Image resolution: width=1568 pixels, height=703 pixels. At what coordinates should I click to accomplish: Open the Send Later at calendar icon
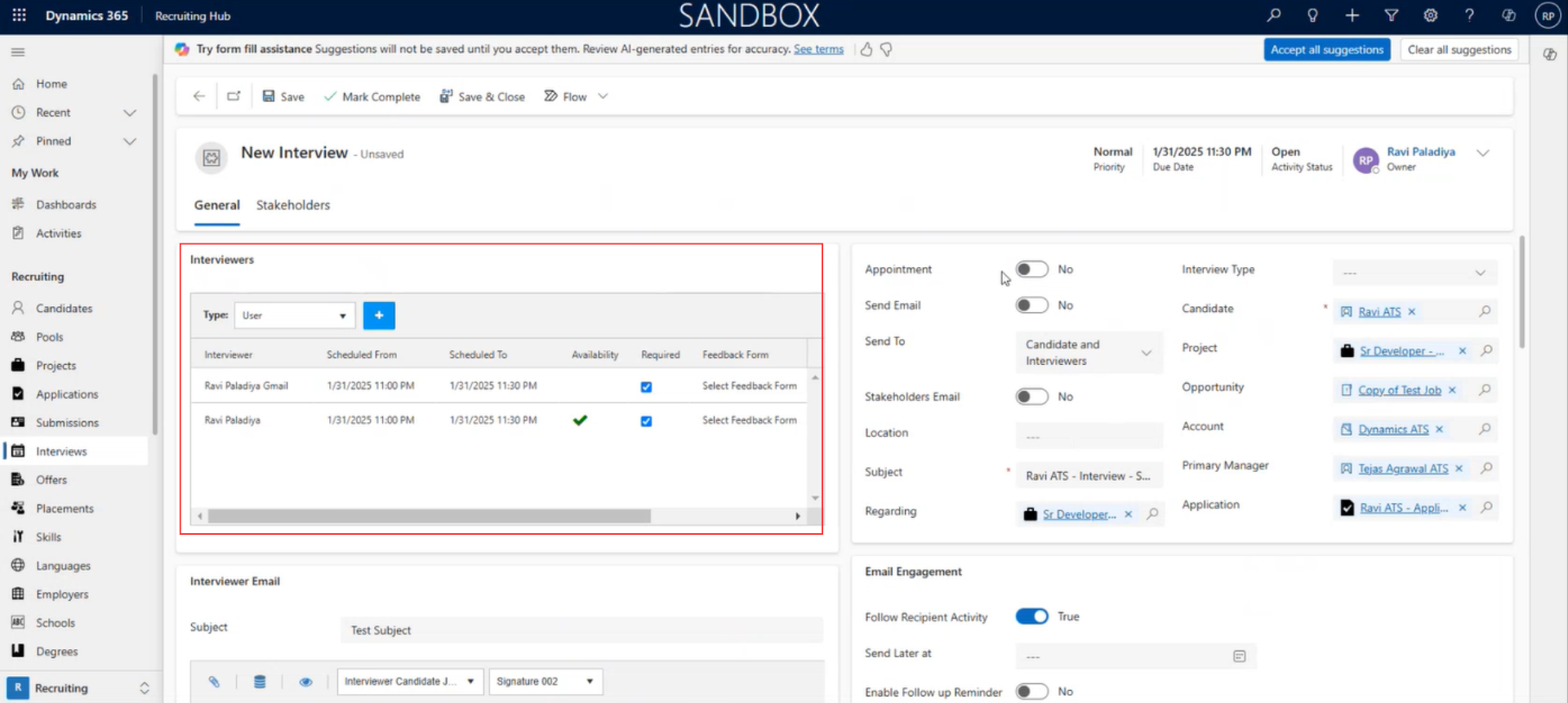[1239, 656]
